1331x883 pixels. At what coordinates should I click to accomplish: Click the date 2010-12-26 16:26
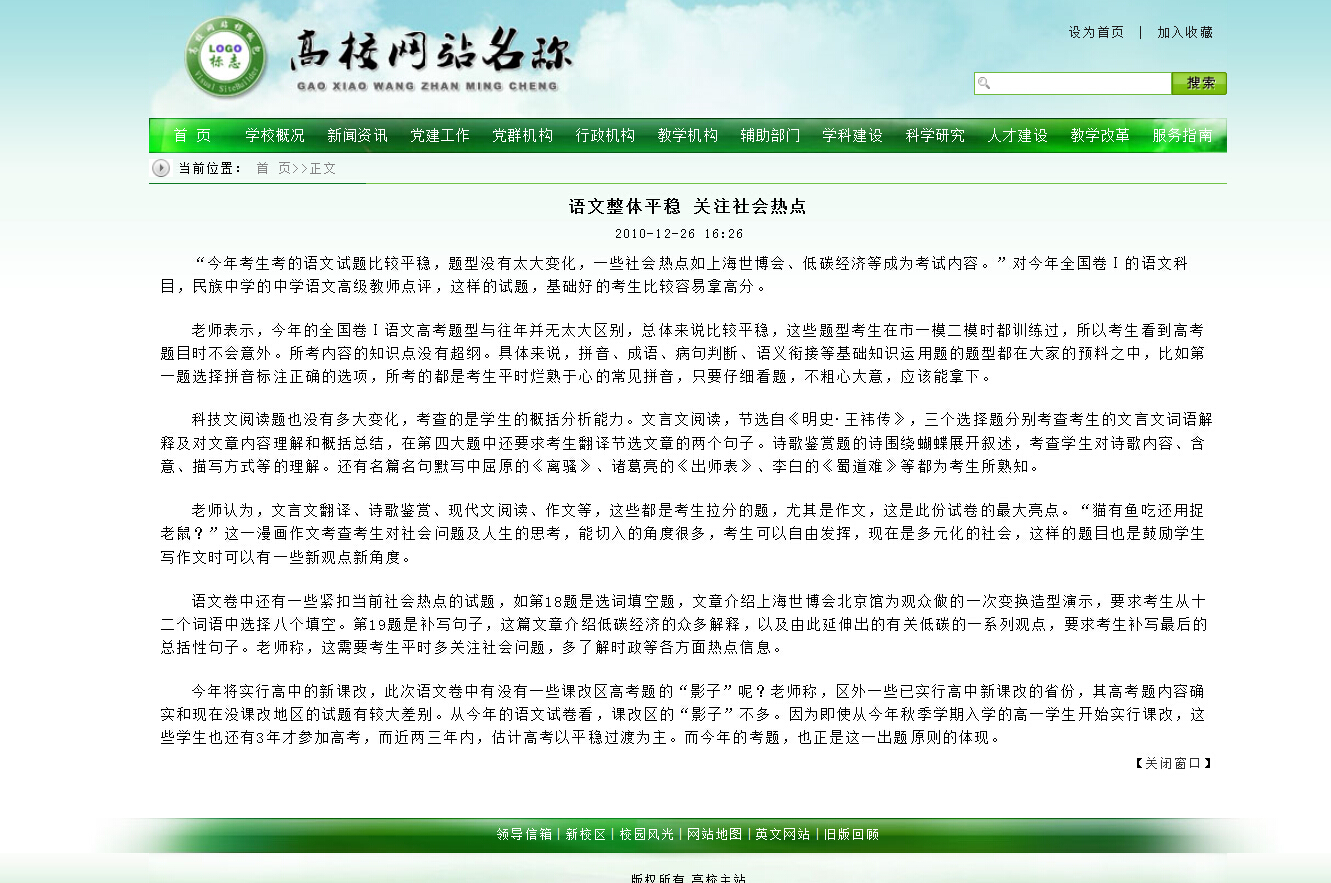(679, 234)
